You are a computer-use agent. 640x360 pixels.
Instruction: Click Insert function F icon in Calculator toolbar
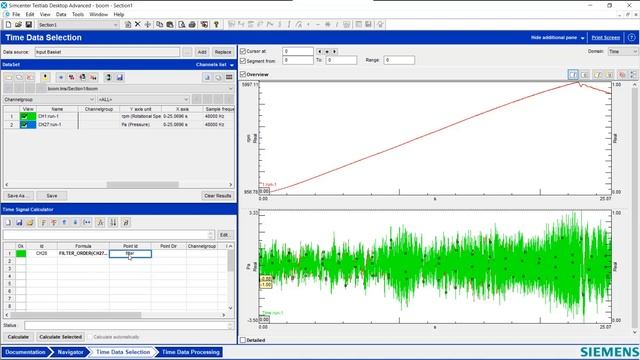coord(44,222)
